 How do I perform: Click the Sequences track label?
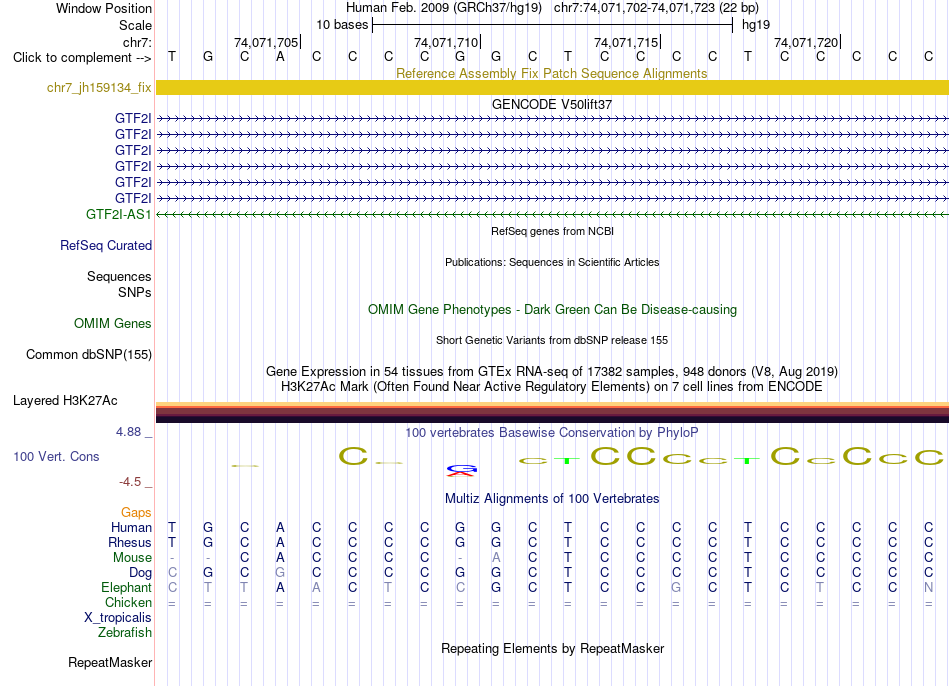pyautogui.click(x=119, y=276)
